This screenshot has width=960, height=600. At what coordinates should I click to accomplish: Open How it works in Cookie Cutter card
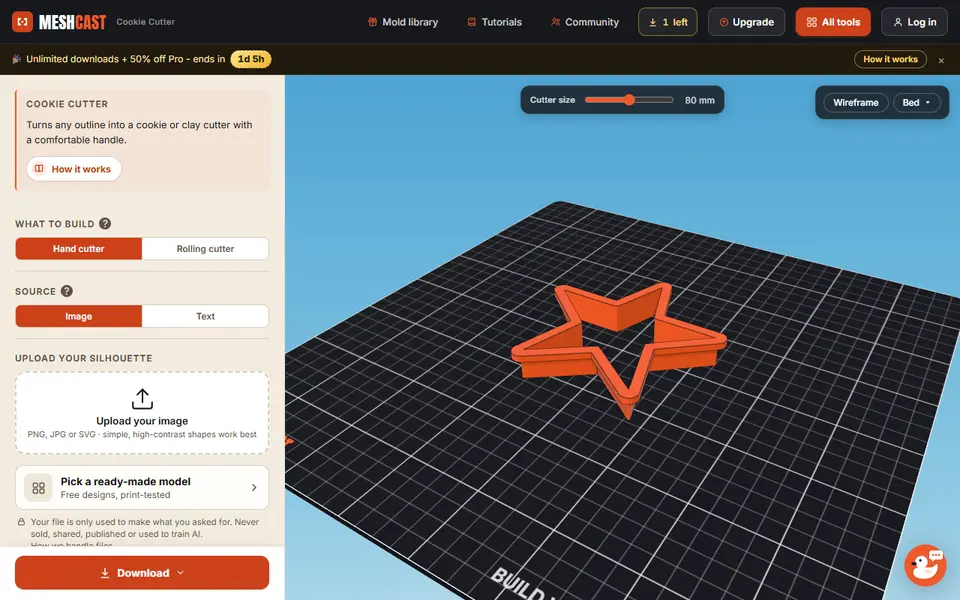click(x=73, y=169)
